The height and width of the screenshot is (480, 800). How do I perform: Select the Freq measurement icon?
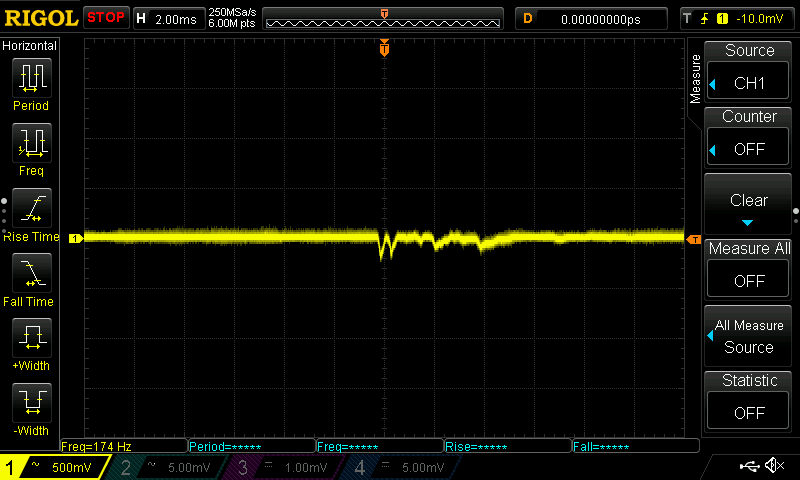coord(32,143)
